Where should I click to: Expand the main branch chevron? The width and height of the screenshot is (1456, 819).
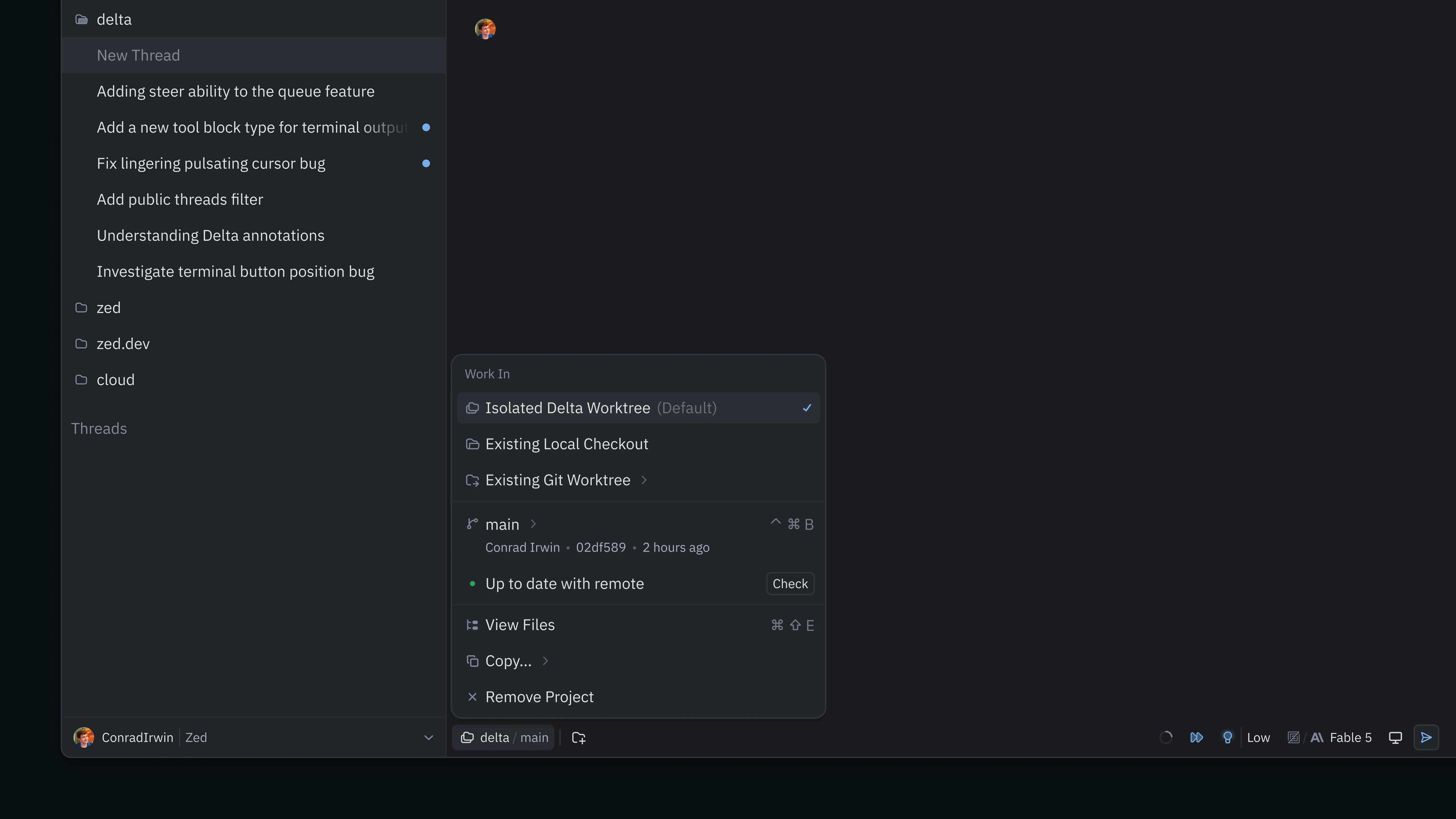(533, 525)
